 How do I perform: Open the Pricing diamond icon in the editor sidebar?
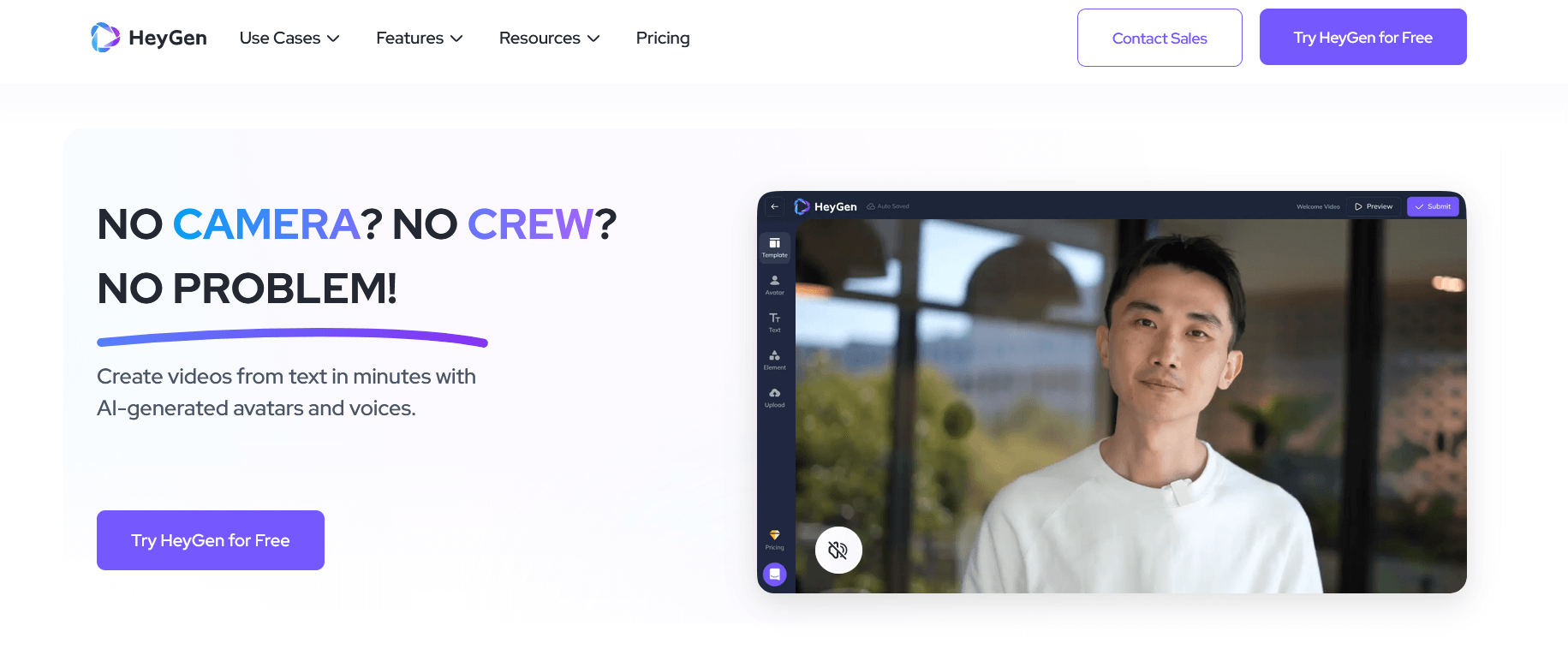774,539
